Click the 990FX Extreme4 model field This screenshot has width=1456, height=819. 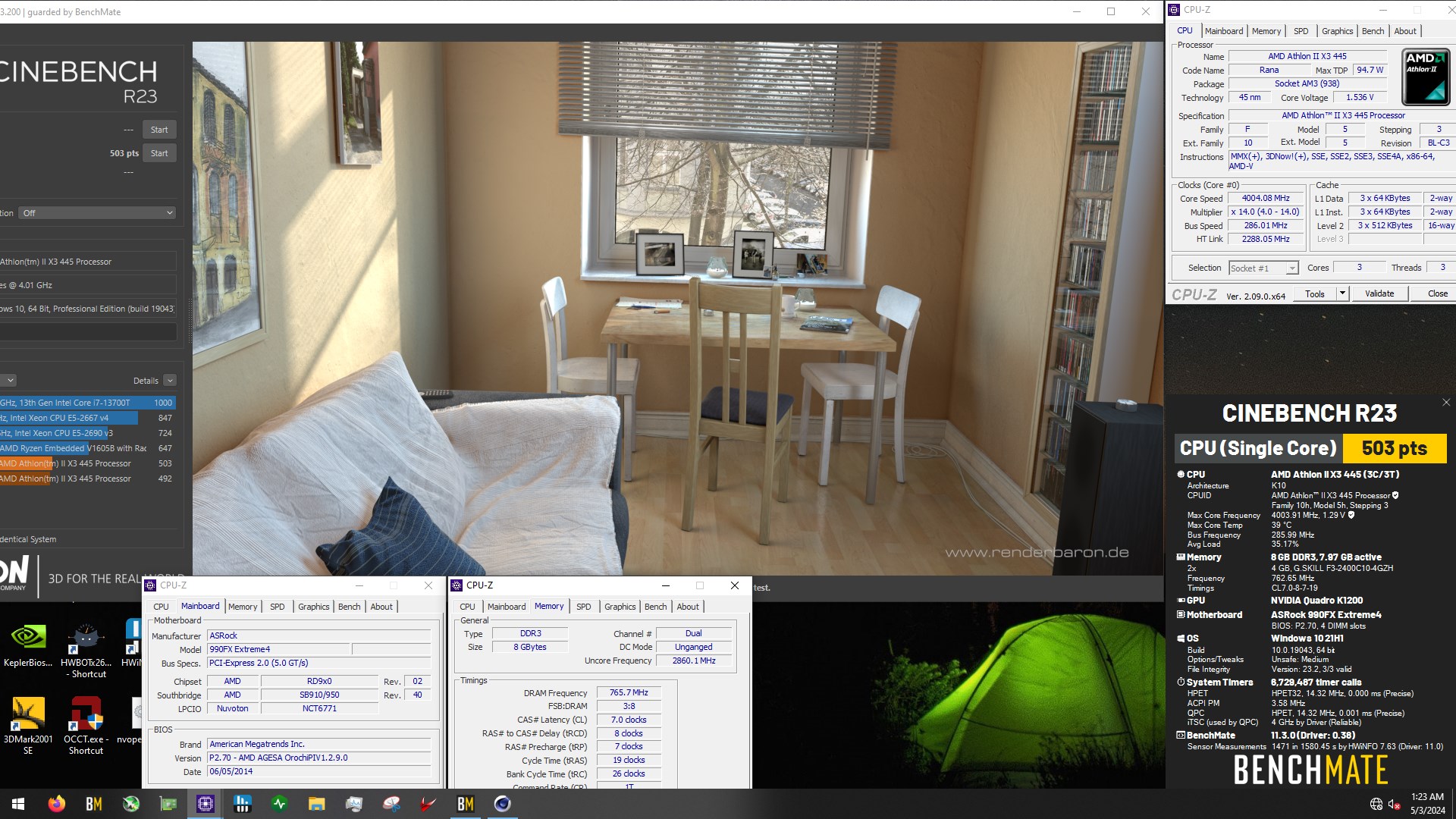pos(278,649)
